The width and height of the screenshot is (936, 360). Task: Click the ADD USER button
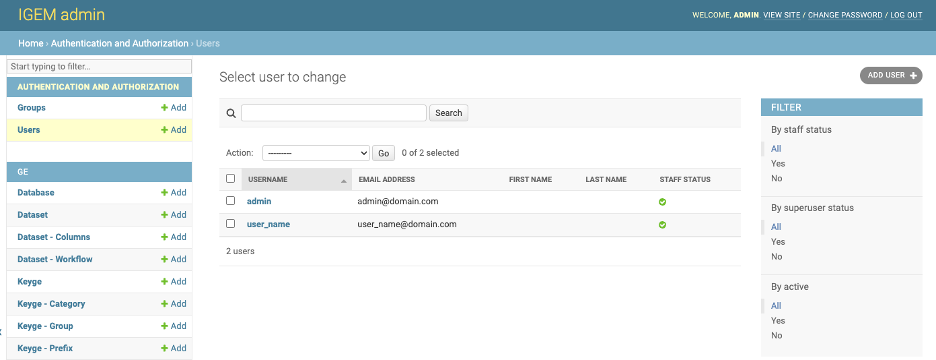[x=891, y=75]
